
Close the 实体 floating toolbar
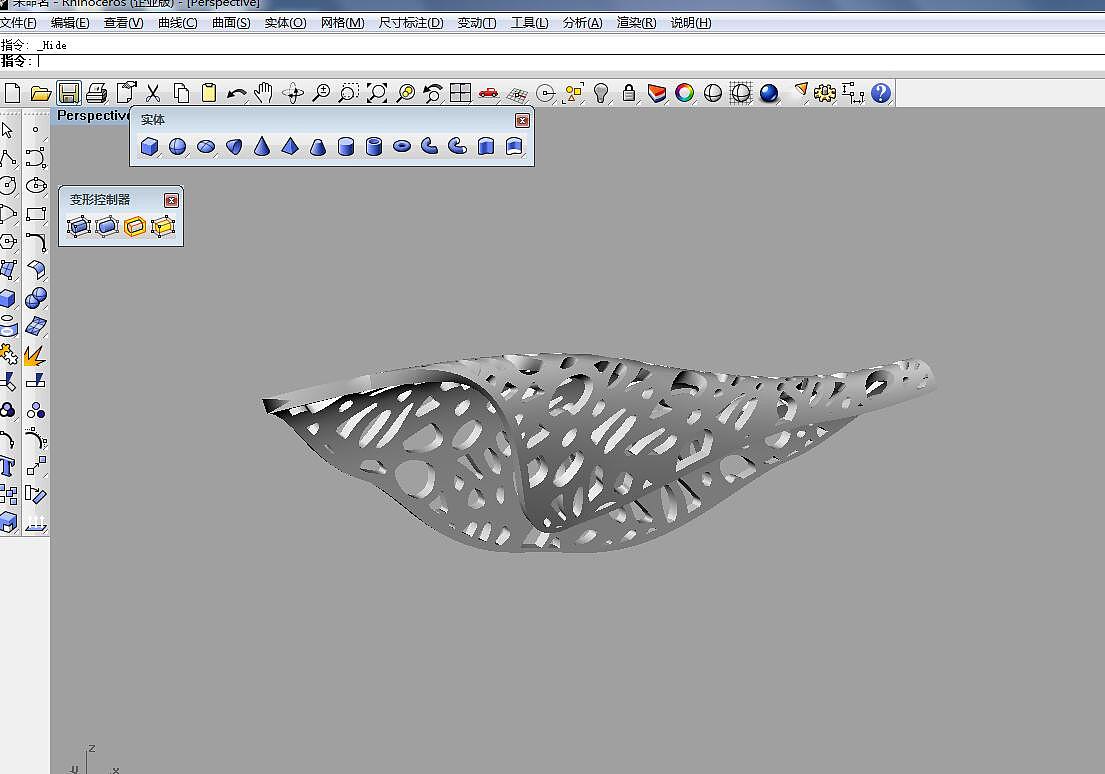coord(522,121)
